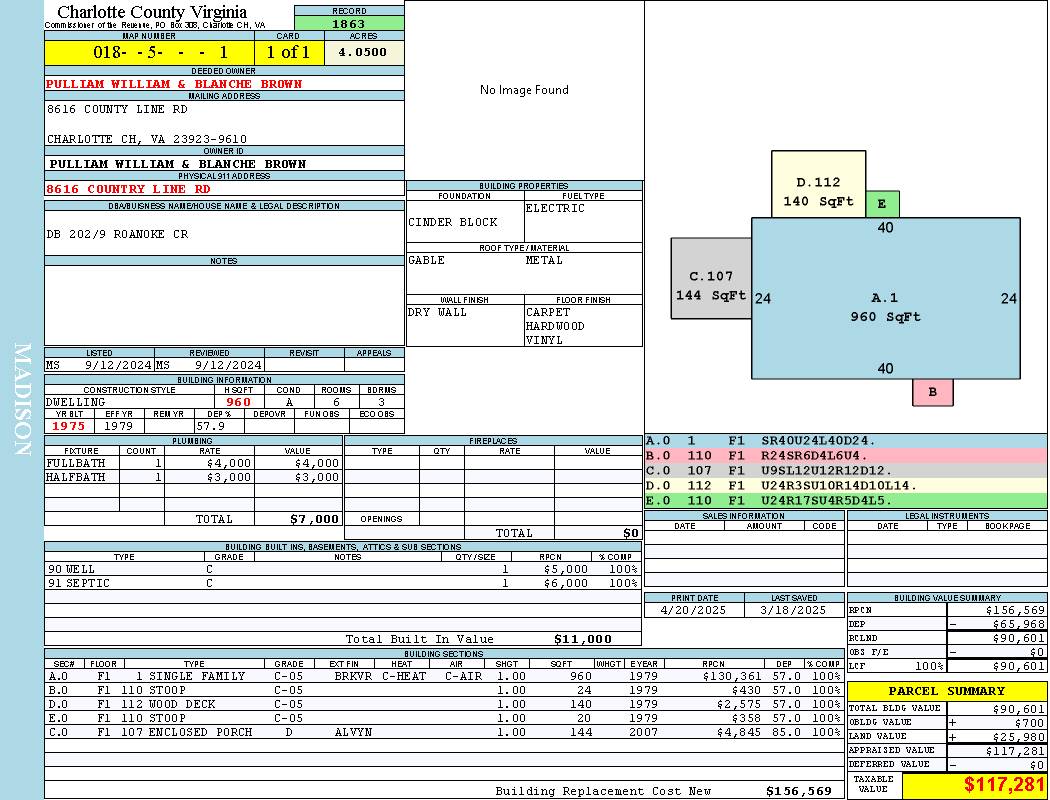Screen dimensions: 1050x800
Task: Click the No Image Found placeholder
Action: tap(524, 90)
